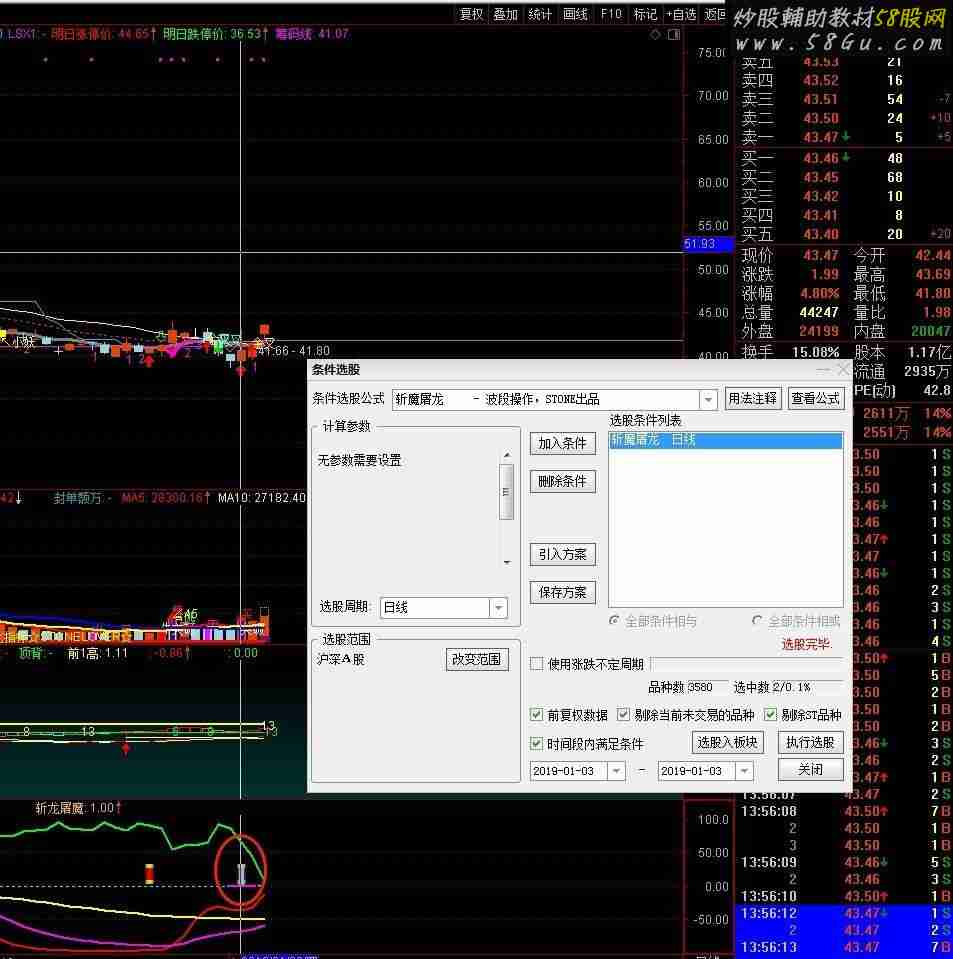Open the start date dropdown arrow
Image resolution: width=953 pixels, height=959 pixels.
pyautogui.click(x=616, y=771)
